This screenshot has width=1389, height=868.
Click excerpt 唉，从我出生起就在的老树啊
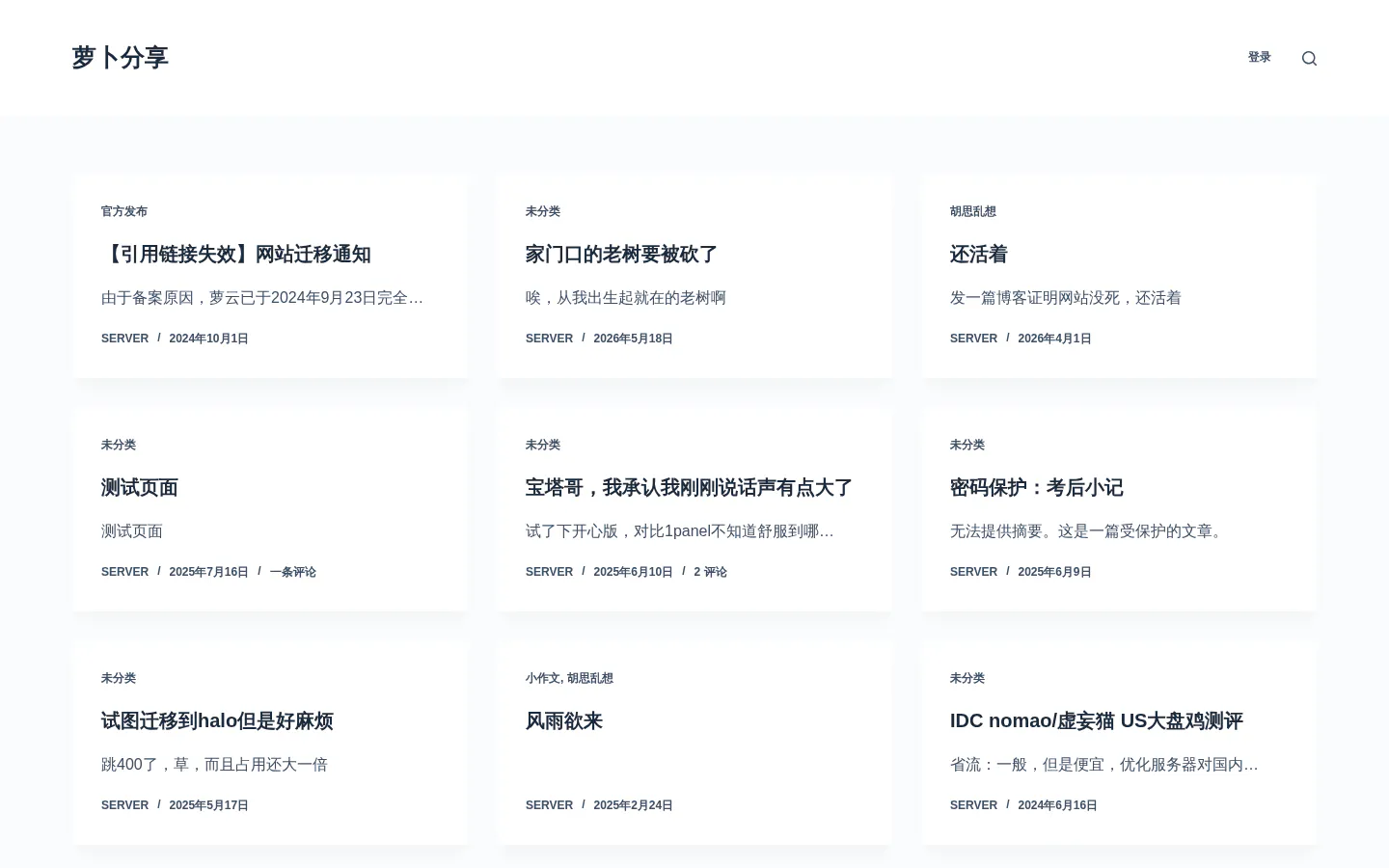[x=626, y=298]
